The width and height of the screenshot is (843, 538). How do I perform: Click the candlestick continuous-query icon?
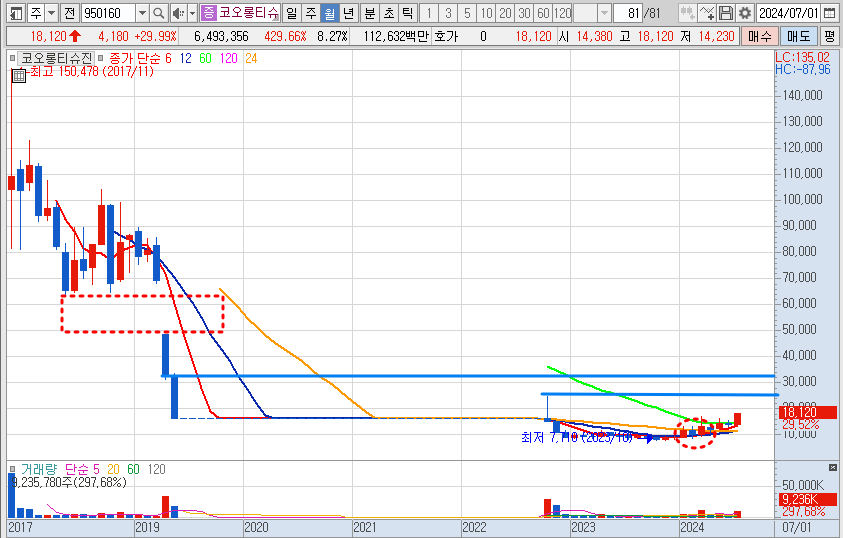(x=687, y=13)
